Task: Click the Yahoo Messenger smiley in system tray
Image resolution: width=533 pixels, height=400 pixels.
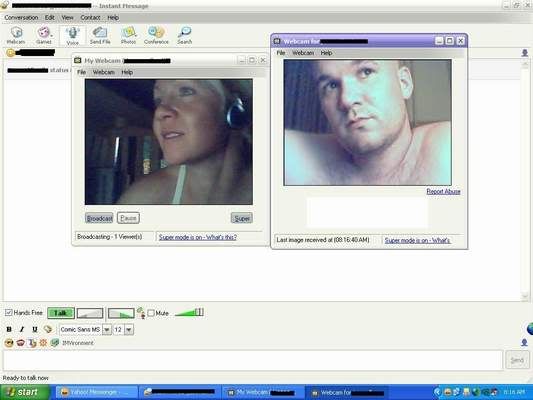Action: point(448,392)
